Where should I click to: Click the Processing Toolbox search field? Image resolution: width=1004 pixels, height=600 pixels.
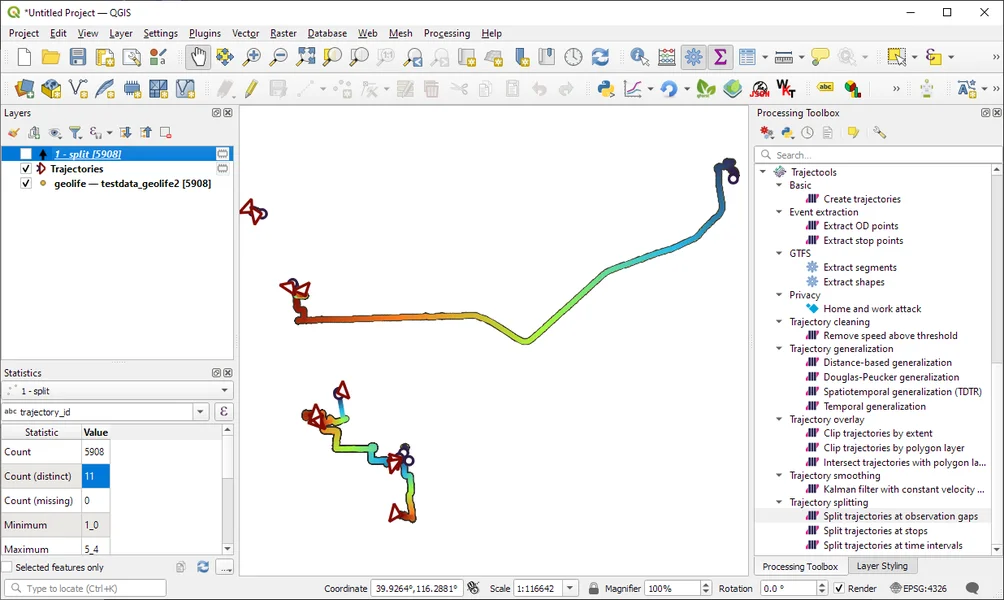click(878, 155)
